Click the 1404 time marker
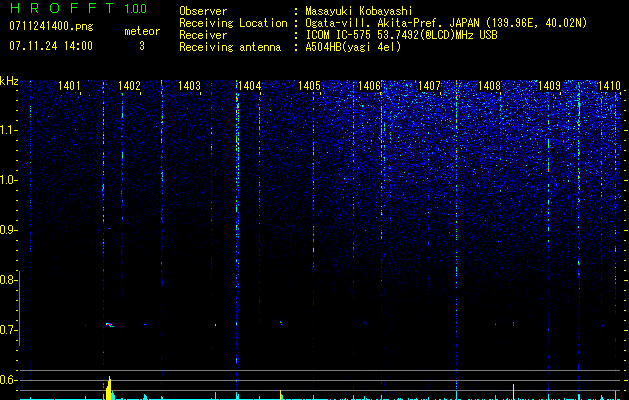629x400 pixels. coord(250,85)
